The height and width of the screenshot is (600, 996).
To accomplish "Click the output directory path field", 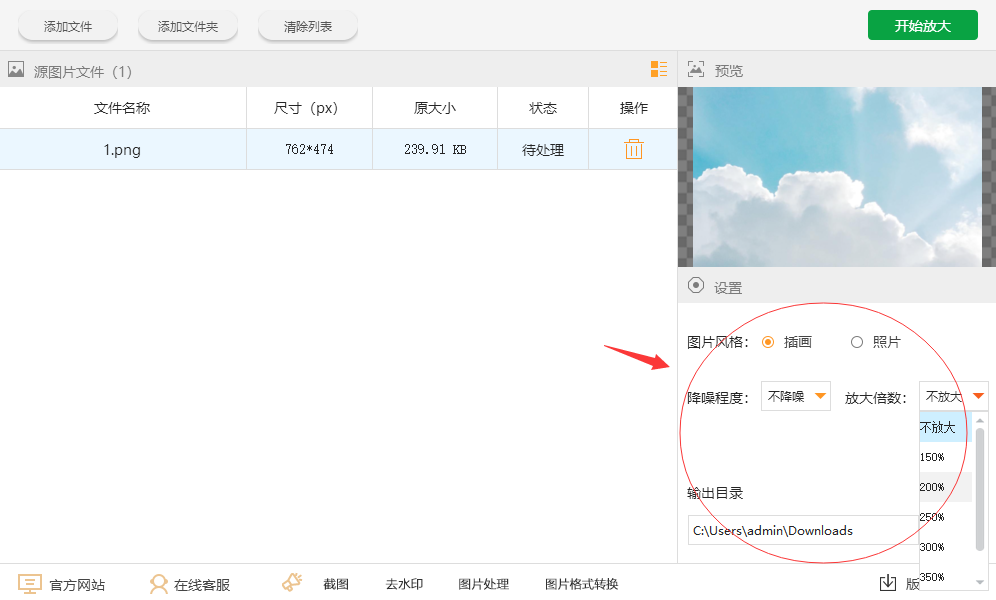I will point(802,530).
